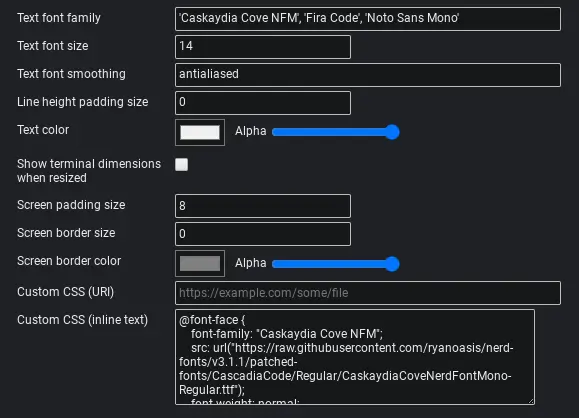Click inside the Custom CSS inline text area
The width and height of the screenshot is (579, 418).
tap(354, 357)
